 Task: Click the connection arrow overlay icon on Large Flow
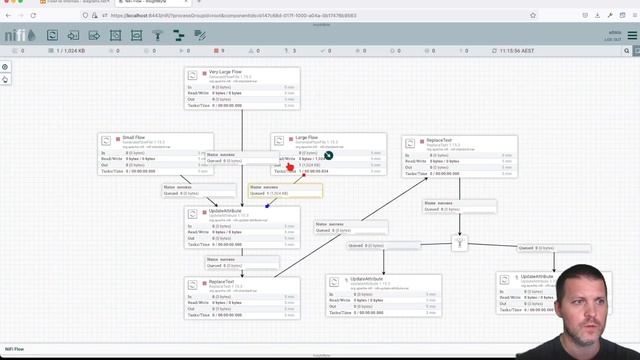pos(329,156)
